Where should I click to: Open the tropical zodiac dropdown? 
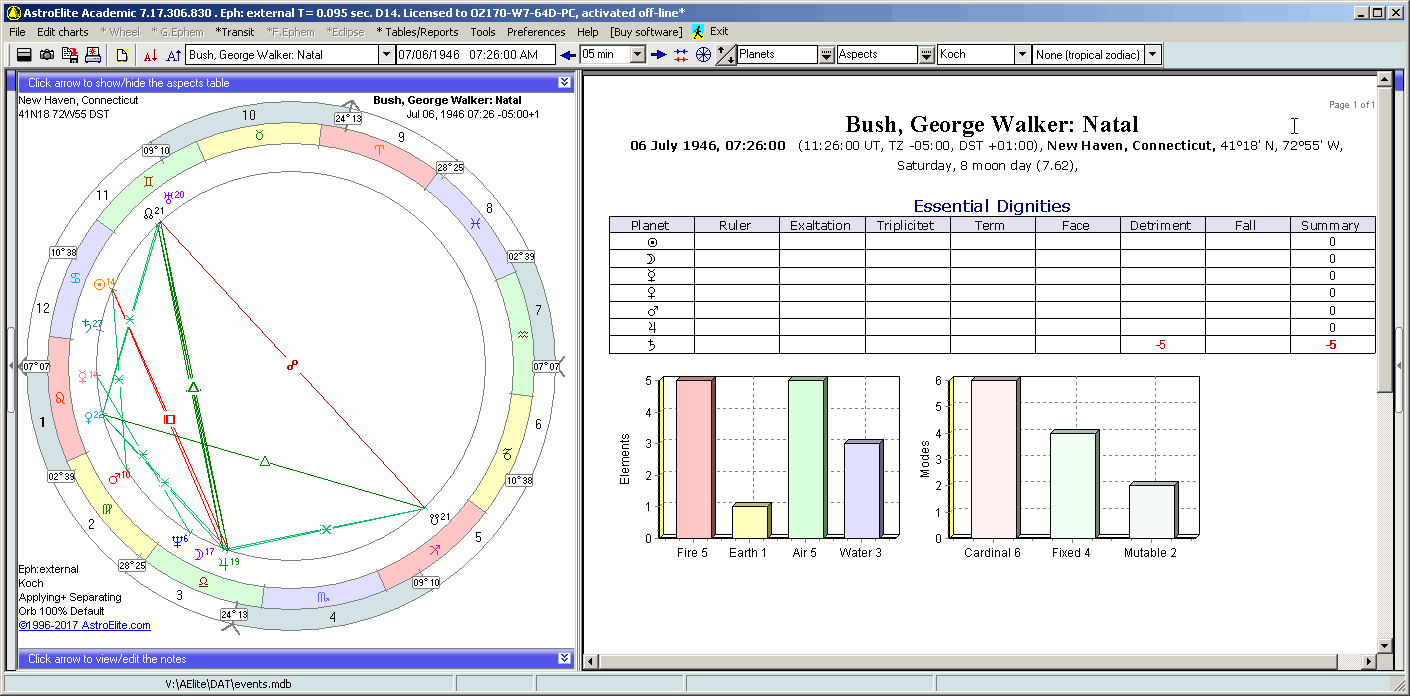(x=1154, y=54)
